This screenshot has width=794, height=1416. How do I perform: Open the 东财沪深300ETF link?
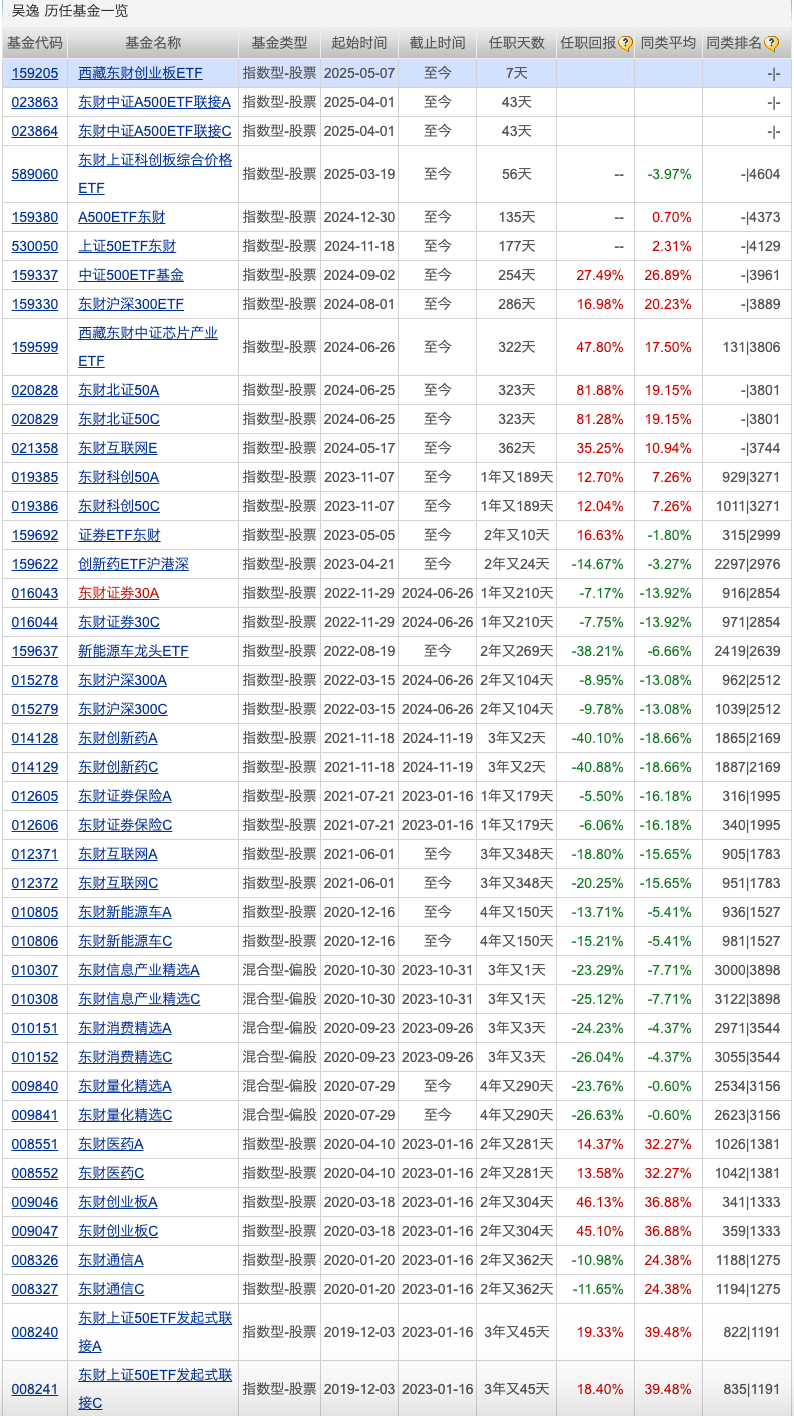131,304
